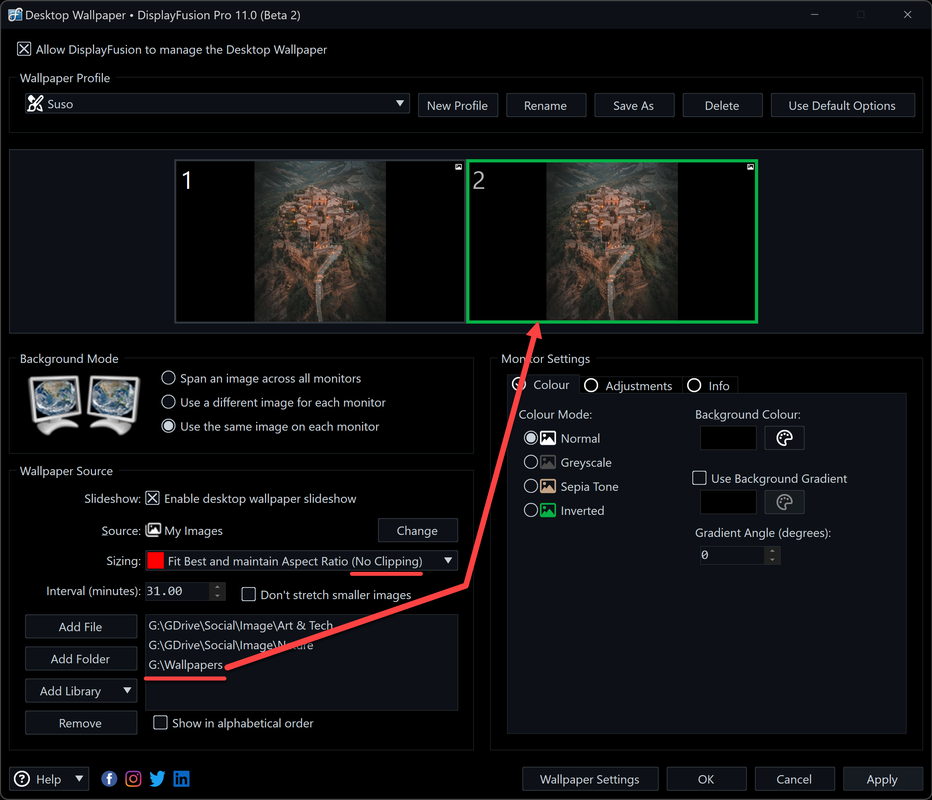This screenshot has width=932, height=800.
Task: Click the red Sizing colour swatch
Action: click(155, 560)
